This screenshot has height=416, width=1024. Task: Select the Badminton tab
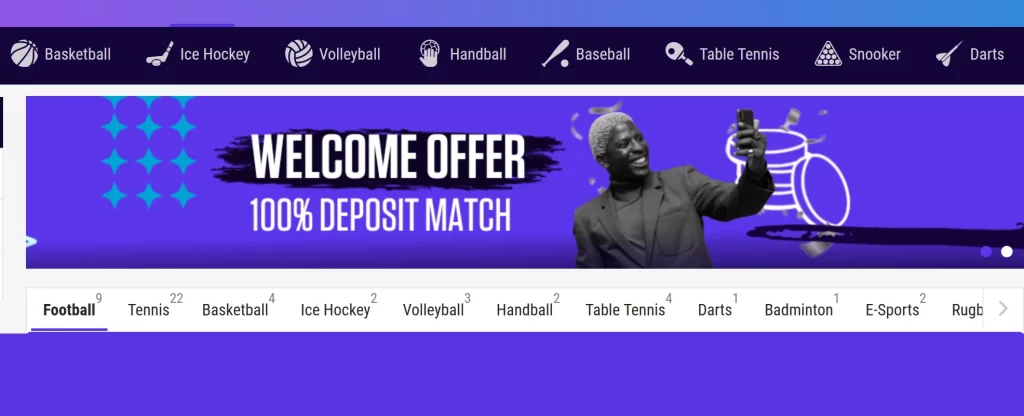(801, 309)
